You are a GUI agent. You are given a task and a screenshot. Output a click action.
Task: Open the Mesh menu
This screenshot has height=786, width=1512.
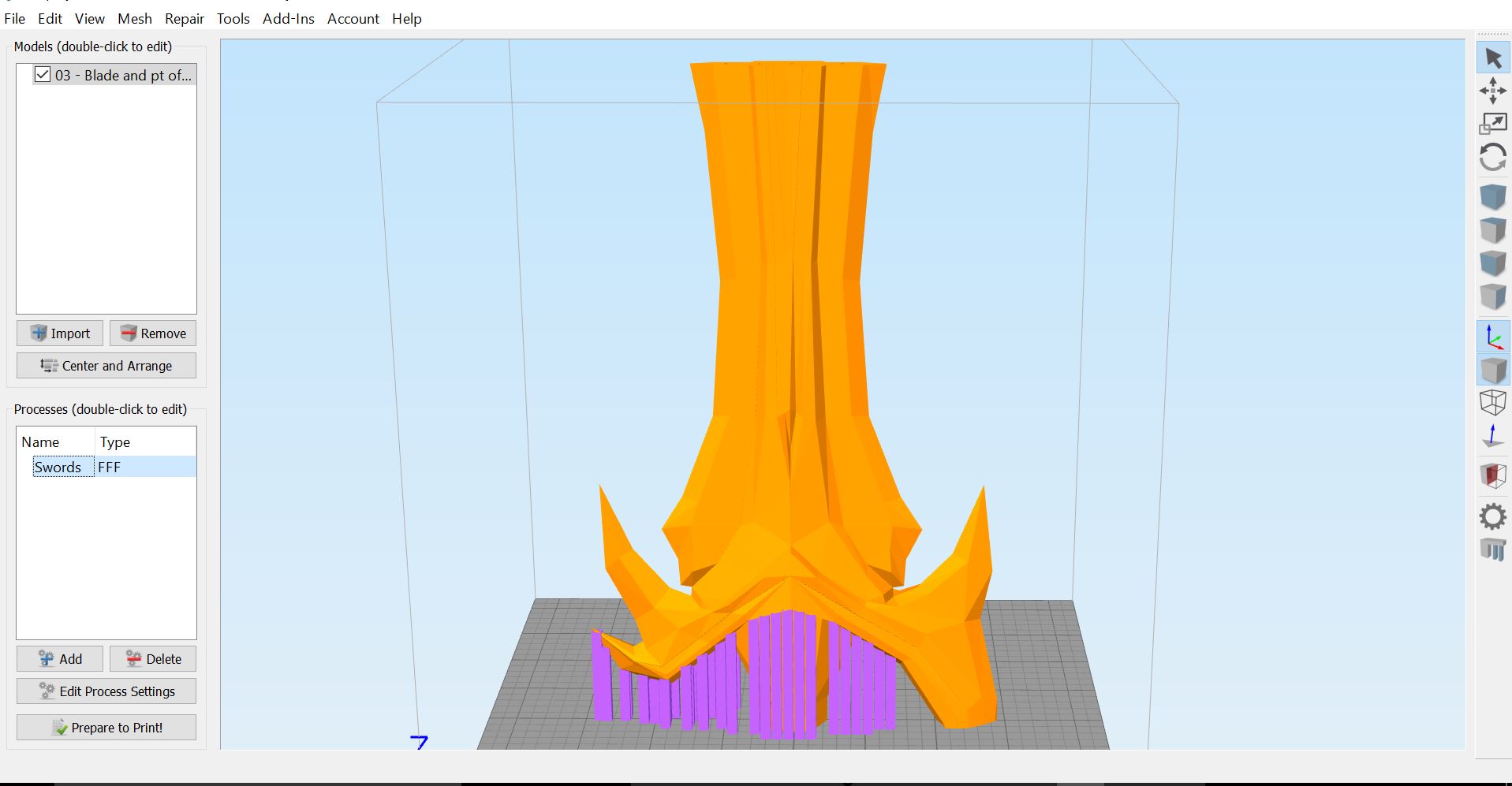click(135, 18)
